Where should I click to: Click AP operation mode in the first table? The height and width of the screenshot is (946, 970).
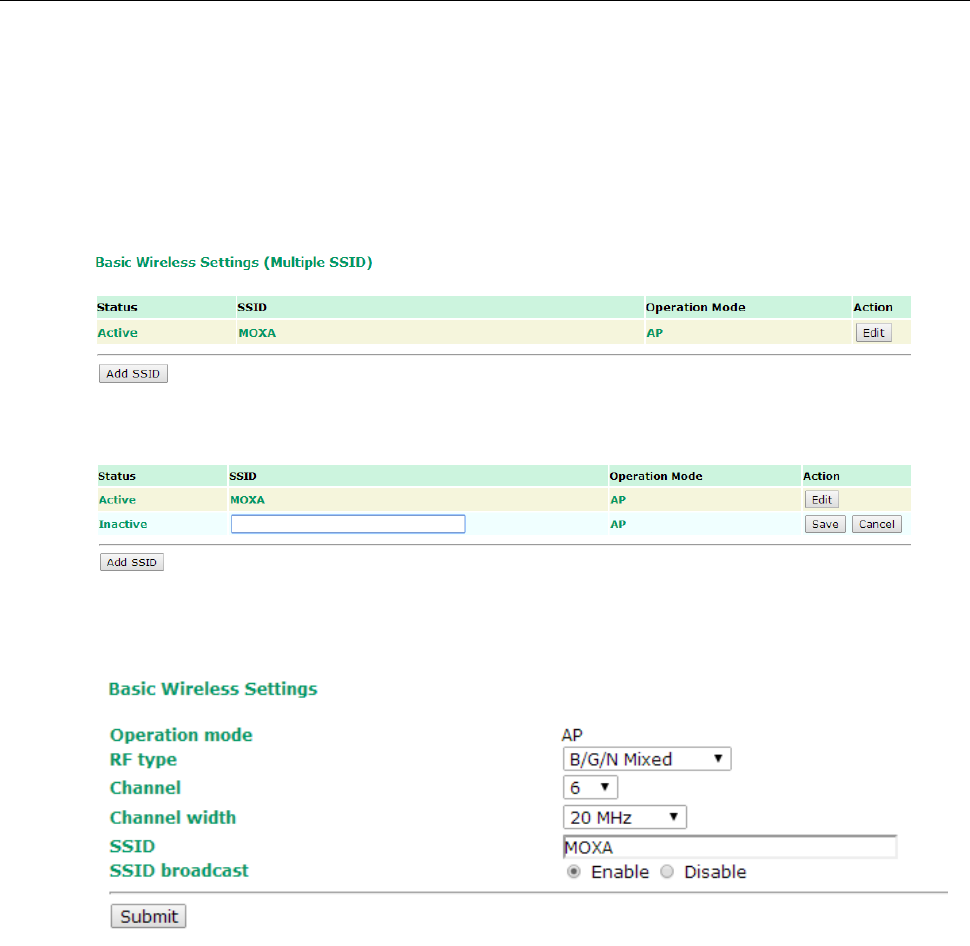[655, 333]
